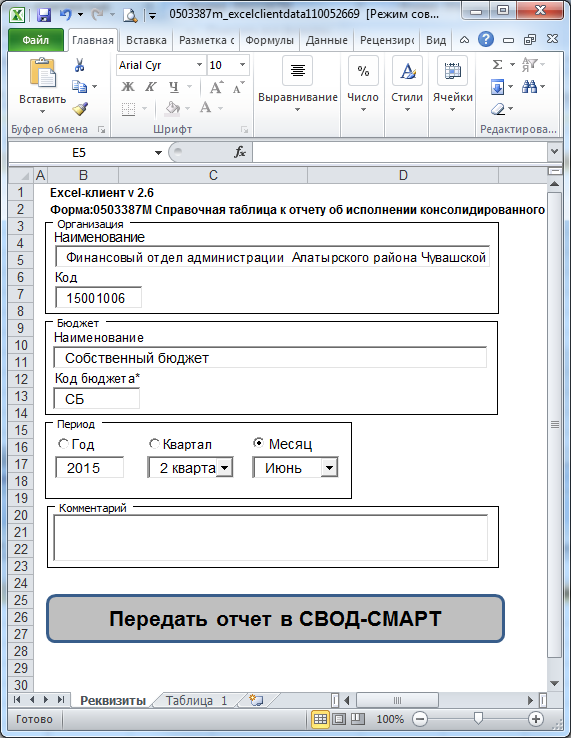The height and width of the screenshot is (738, 571).
Task: Click the Insert Function fx icon
Action: coord(240,152)
